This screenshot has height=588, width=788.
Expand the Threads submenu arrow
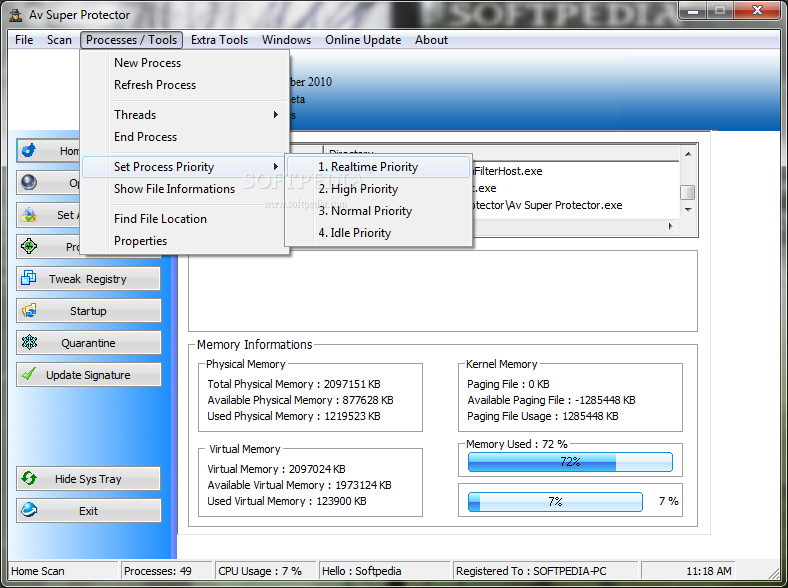275,115
